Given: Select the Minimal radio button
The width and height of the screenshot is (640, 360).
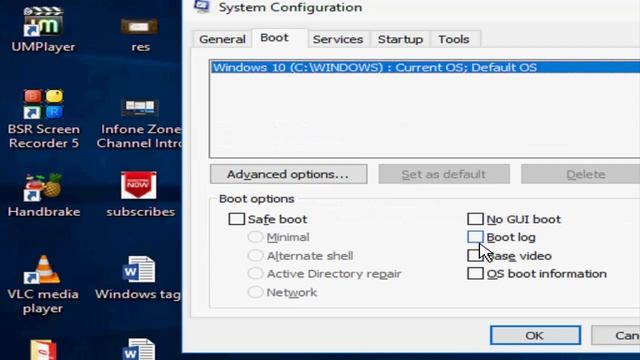Looking at the screenshot, I should click(x=255, y=237).
